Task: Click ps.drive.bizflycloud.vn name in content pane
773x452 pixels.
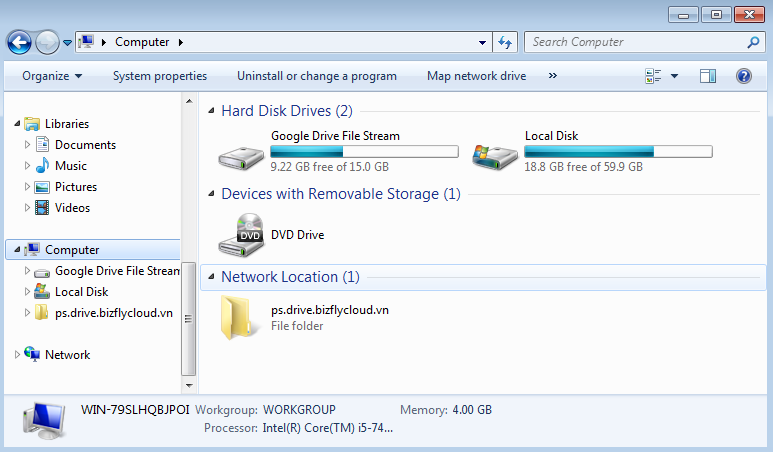Action: (330, 310)
